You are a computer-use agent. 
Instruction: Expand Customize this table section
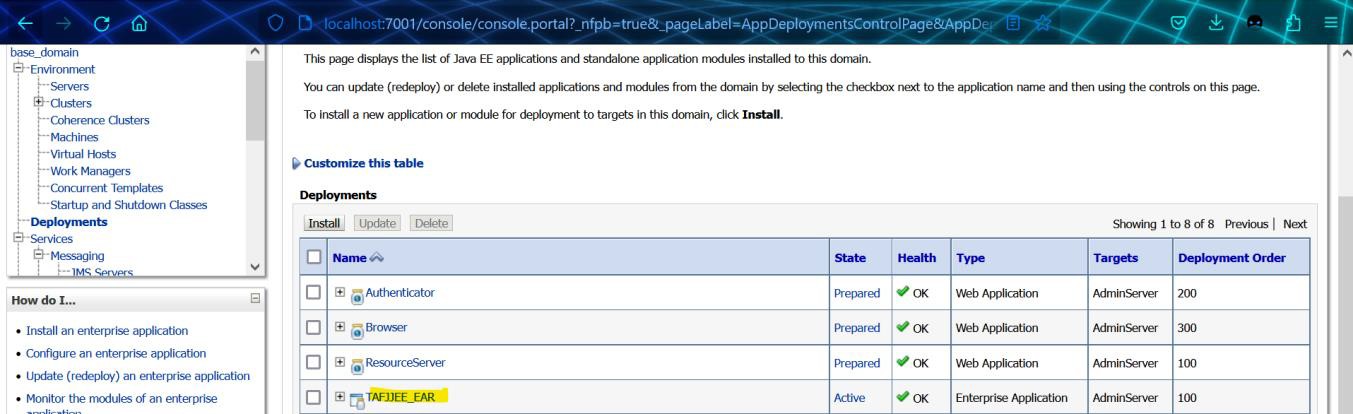click(295, 164)
